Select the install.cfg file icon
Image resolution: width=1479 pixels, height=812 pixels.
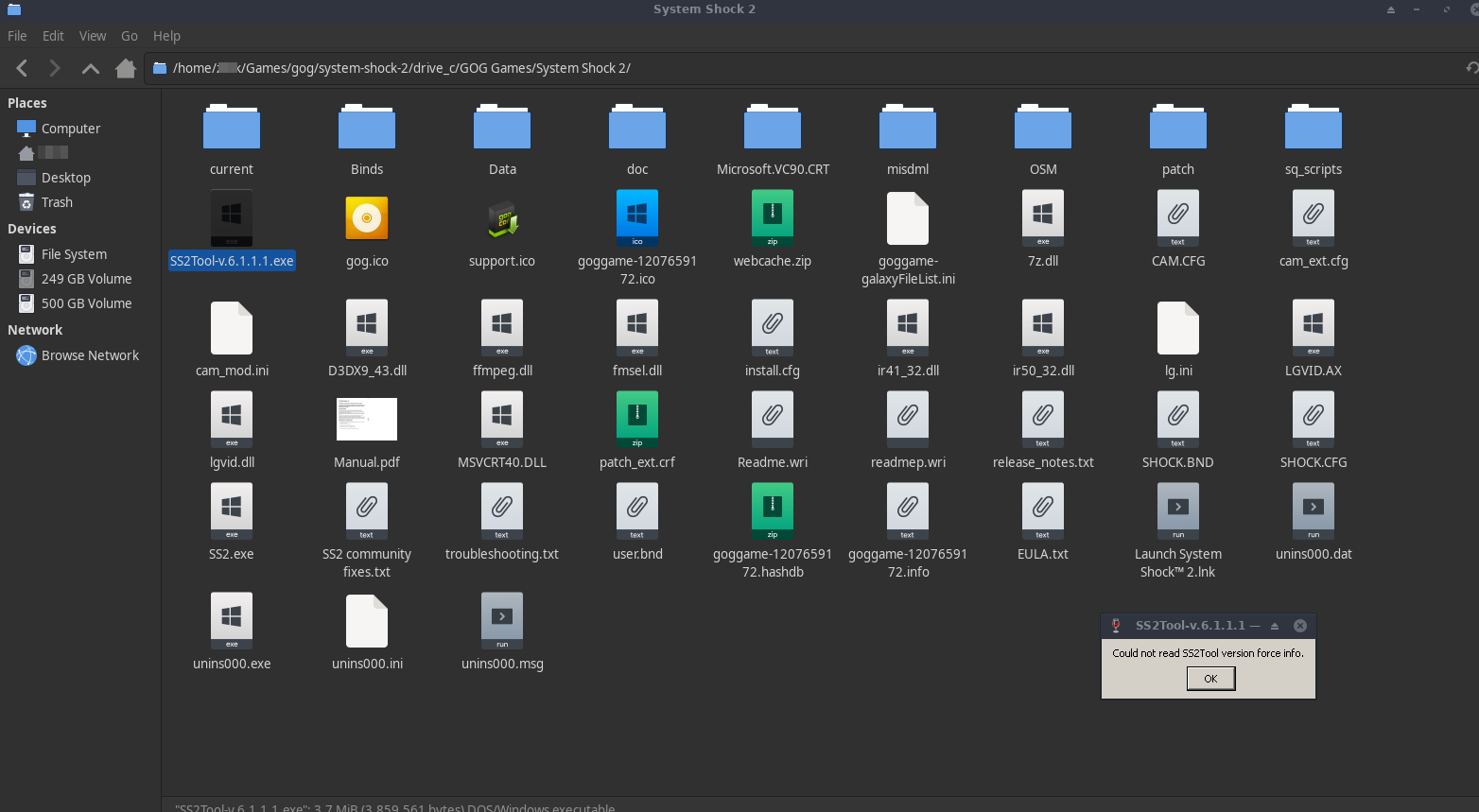773,328
